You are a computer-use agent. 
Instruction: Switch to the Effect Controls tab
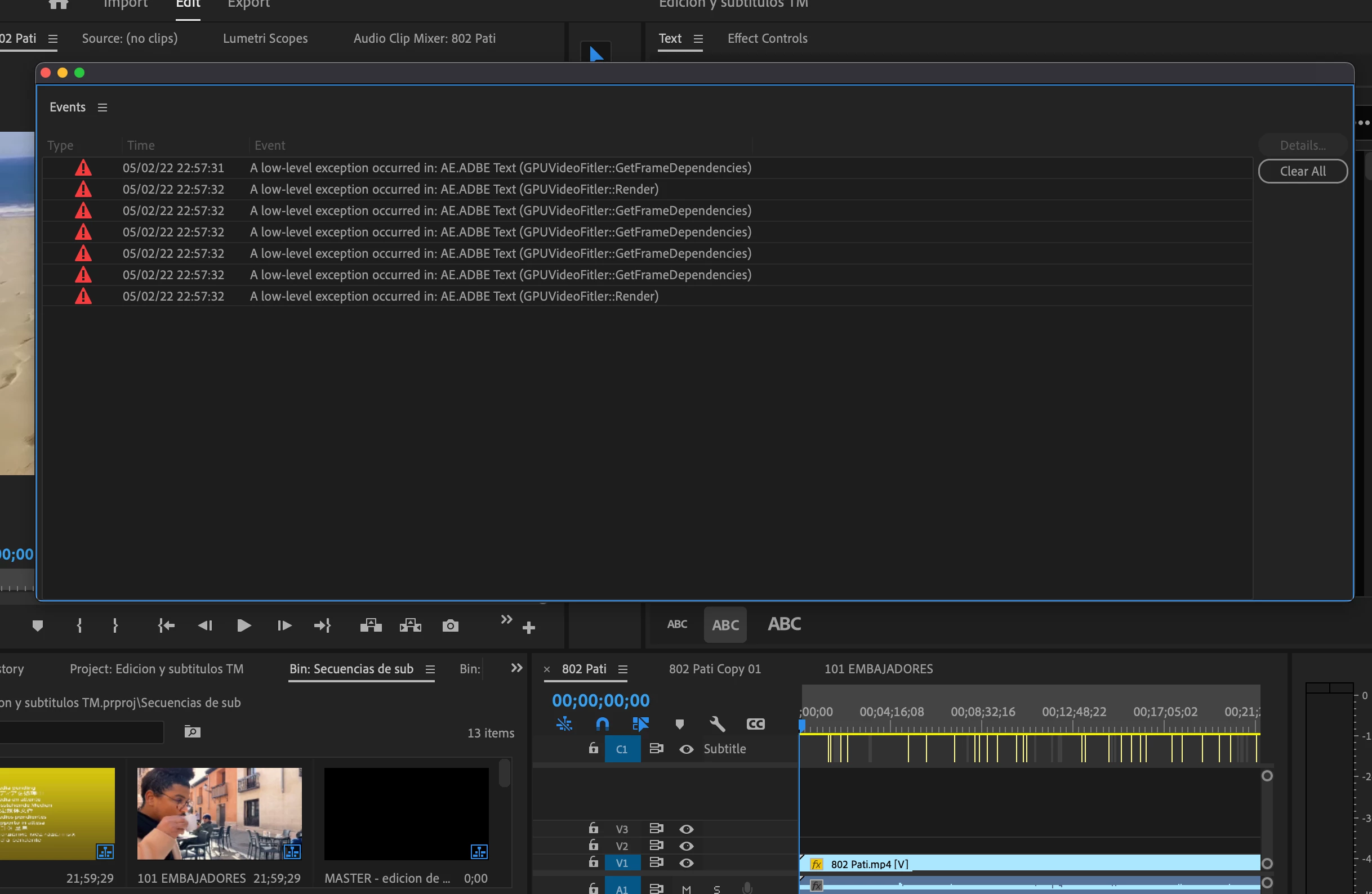[767, 39]
